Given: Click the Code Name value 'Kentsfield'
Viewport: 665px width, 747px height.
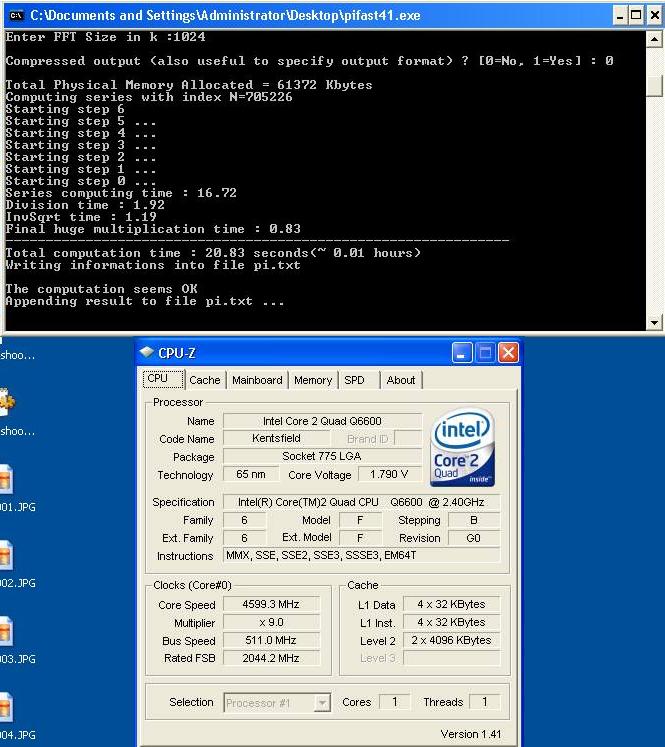Looking at the screenshot, I should coord(276,438).
